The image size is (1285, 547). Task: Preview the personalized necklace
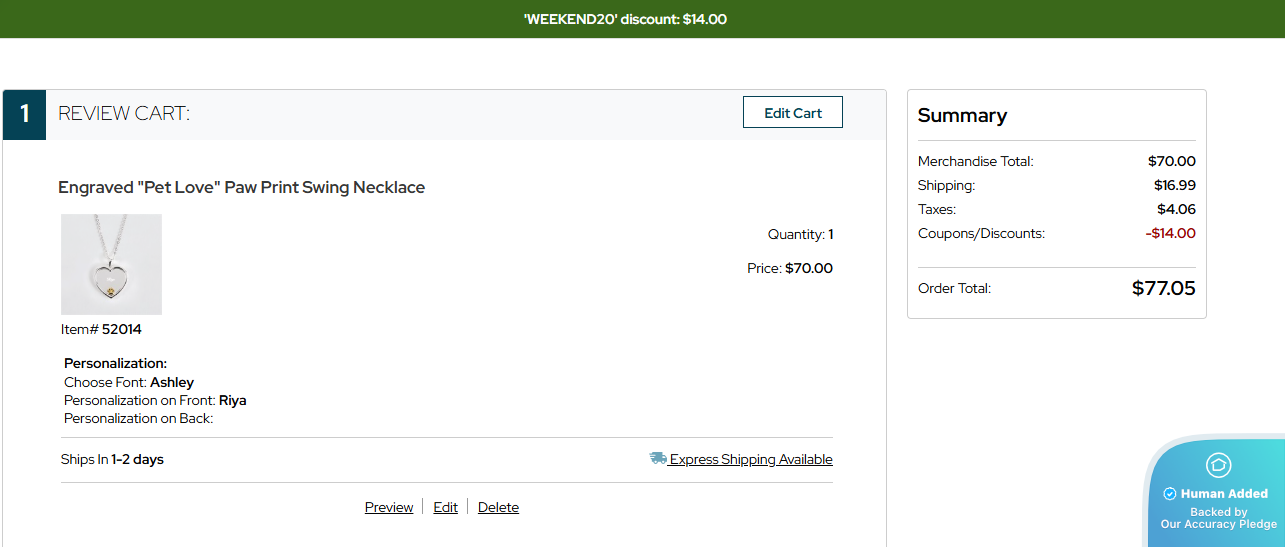pos(389,508)
